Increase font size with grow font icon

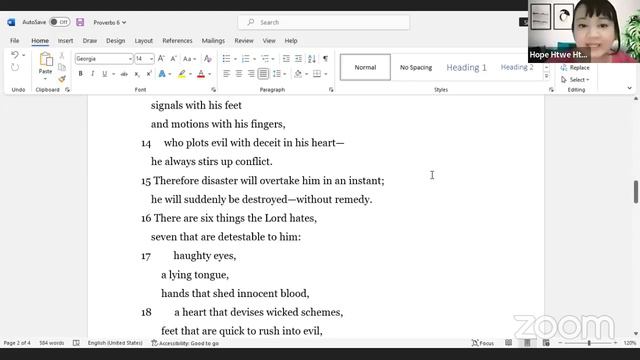(161, 59)
